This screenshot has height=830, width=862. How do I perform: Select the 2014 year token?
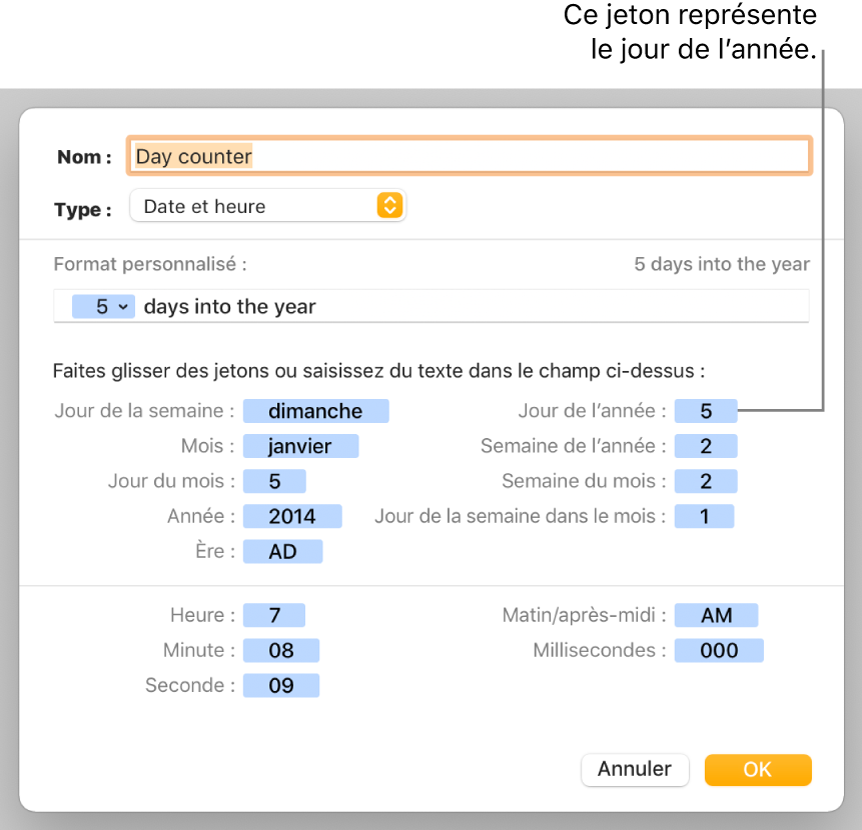pyautogui.click(x=292, y=516)
